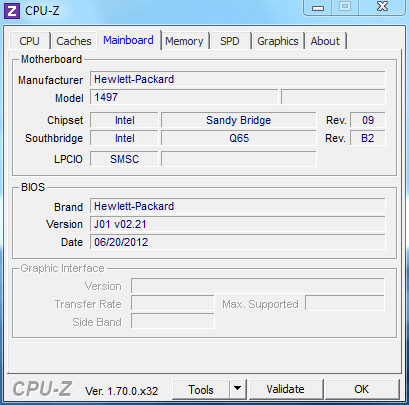The width and height of the screenshot is (409, 405).
Task: Click the empty Side Band field
Action: 173,322
